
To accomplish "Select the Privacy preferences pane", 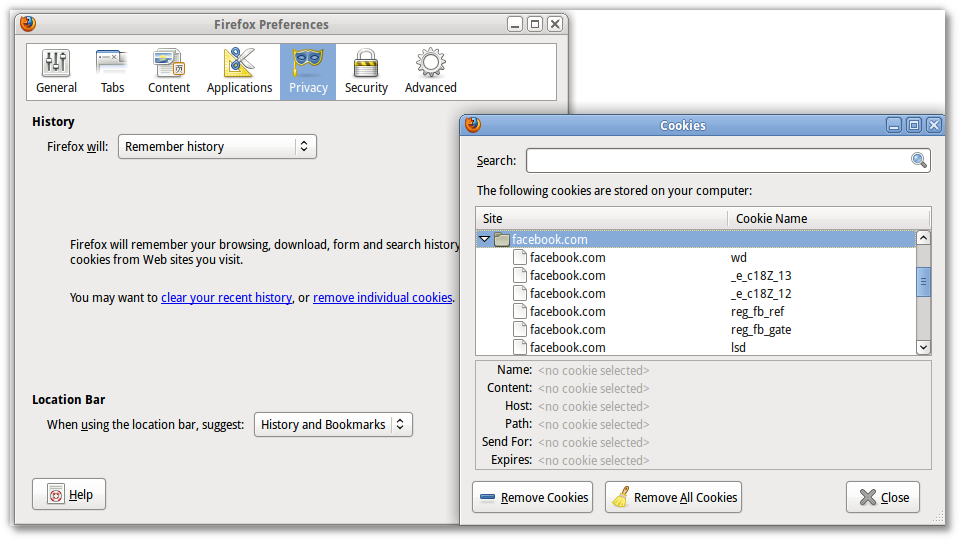I will click(308, 72).
